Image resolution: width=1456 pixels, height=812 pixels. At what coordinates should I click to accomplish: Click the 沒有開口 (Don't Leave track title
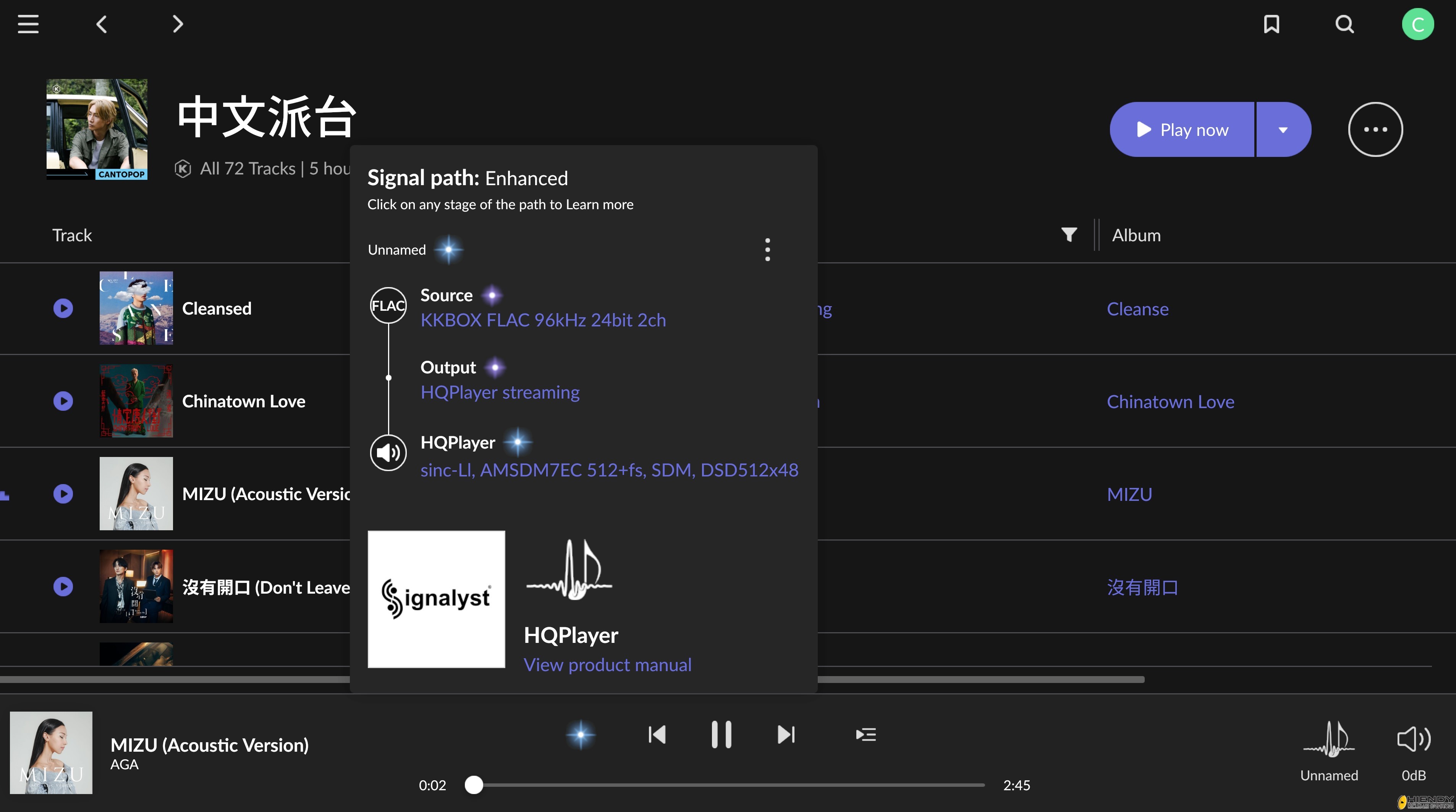click(266, 588)
